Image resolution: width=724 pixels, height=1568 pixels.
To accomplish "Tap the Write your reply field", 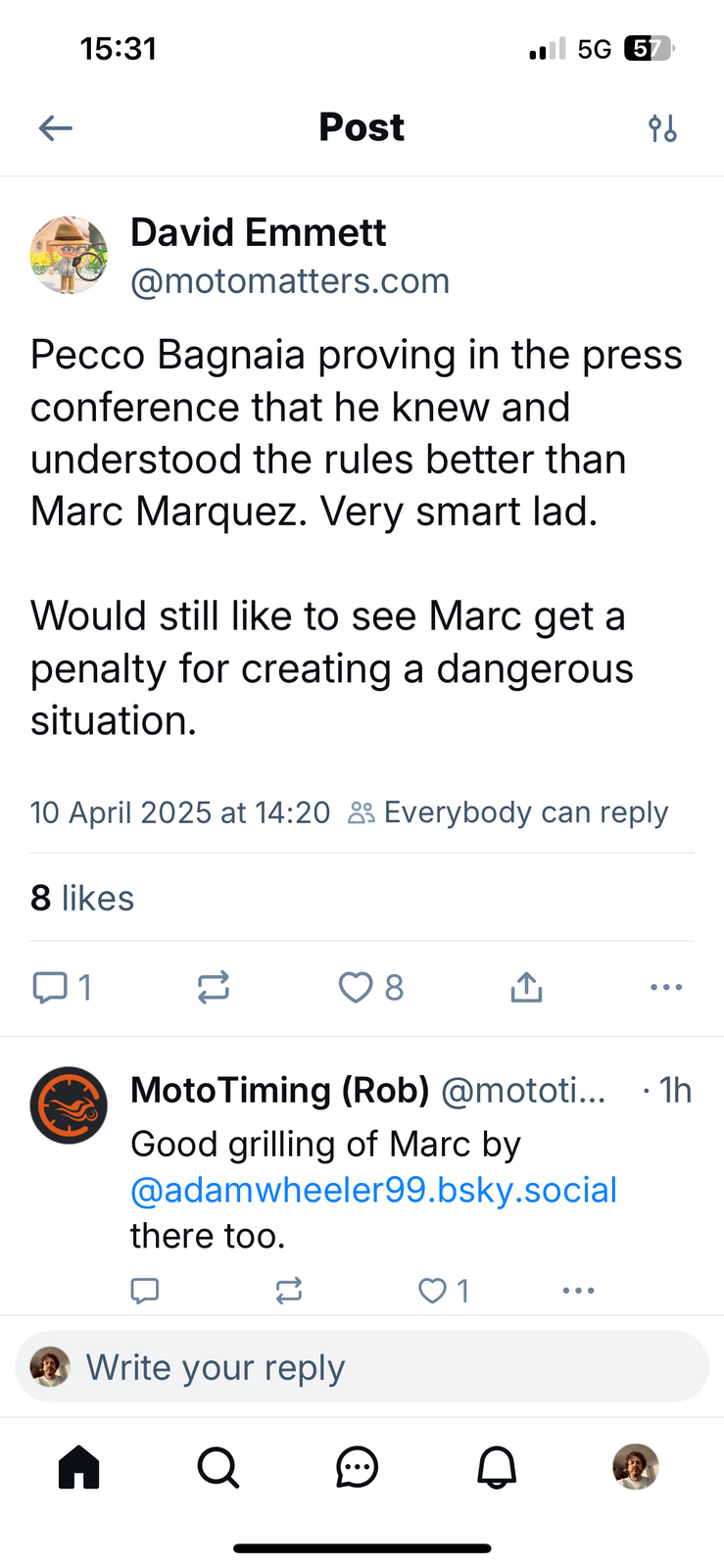I will (362, 1367).
